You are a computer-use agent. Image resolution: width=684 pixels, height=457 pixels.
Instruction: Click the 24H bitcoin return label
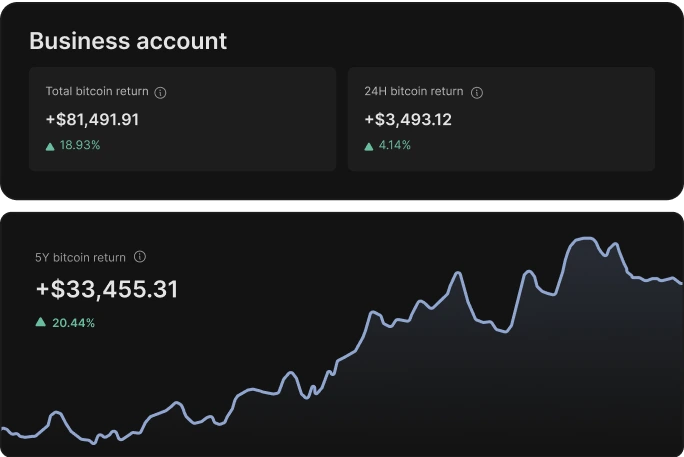click(x=414, y=91)
